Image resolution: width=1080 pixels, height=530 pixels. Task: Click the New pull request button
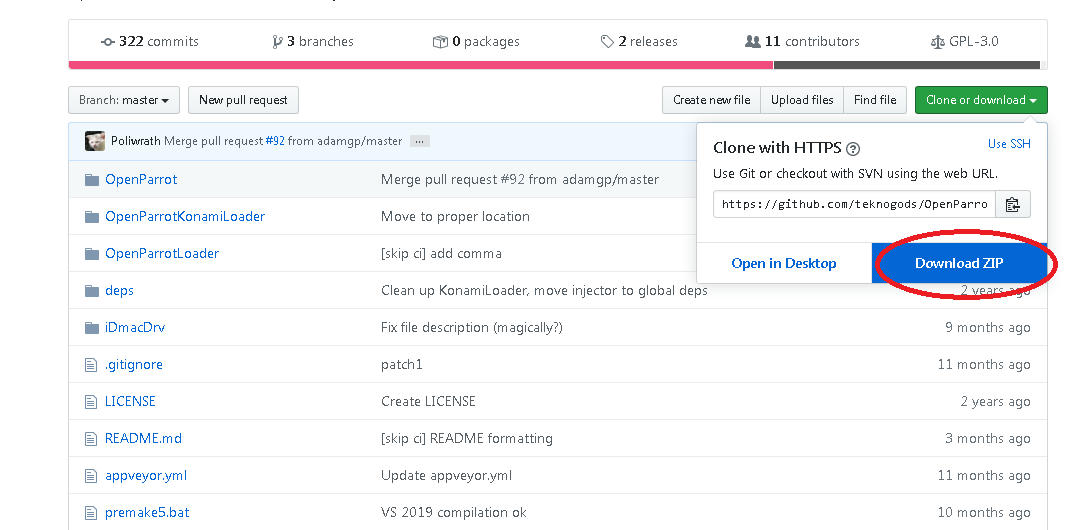(243, 100)
